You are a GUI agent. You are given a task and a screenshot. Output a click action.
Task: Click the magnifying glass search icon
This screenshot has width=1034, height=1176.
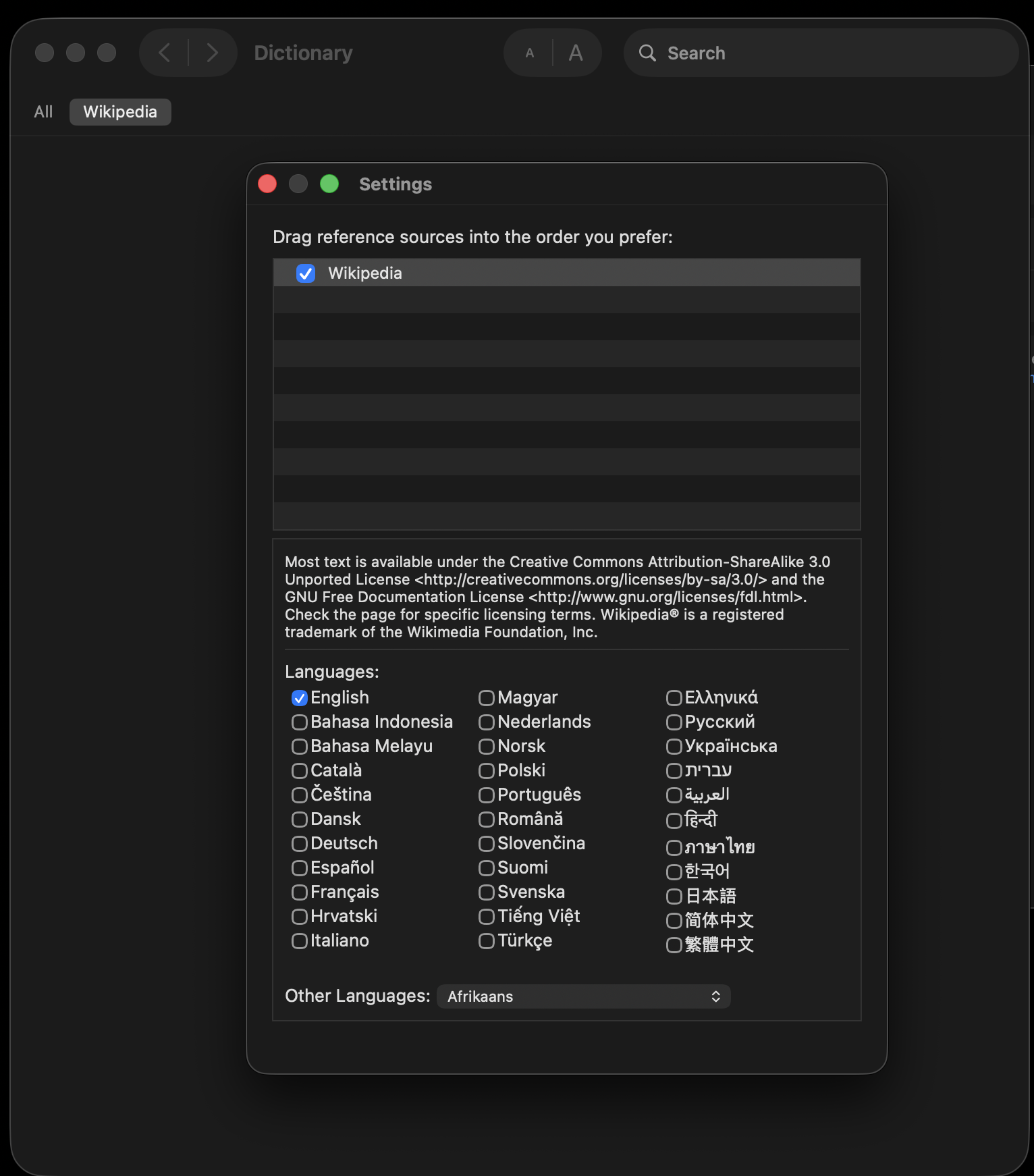[x=647, y=53]
